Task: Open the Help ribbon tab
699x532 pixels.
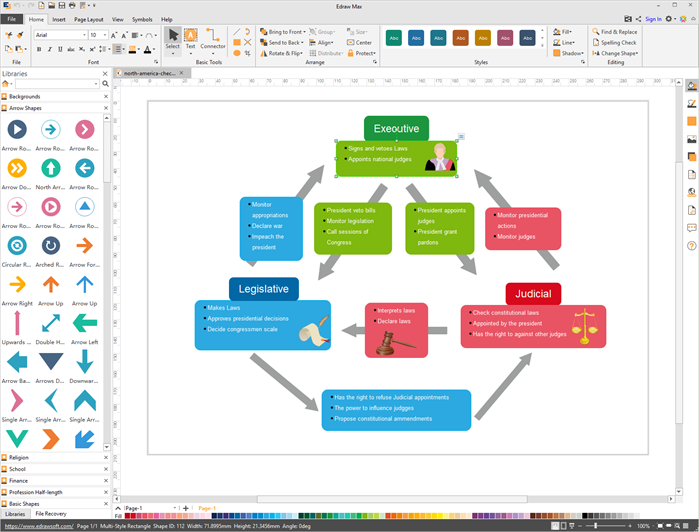Action: pos(167,19)
